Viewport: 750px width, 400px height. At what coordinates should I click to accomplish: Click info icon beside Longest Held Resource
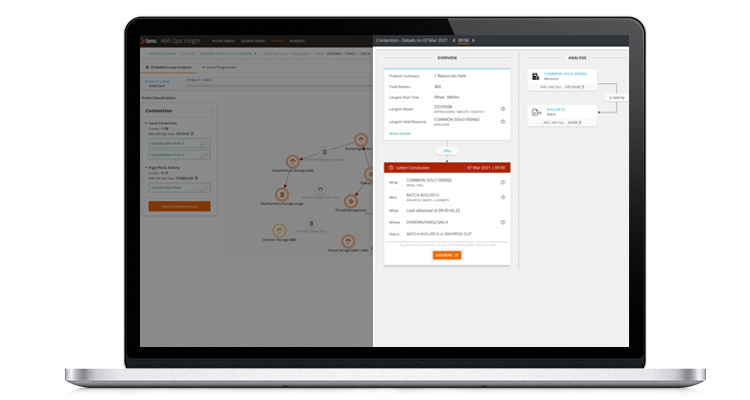[x=502, y=121]
